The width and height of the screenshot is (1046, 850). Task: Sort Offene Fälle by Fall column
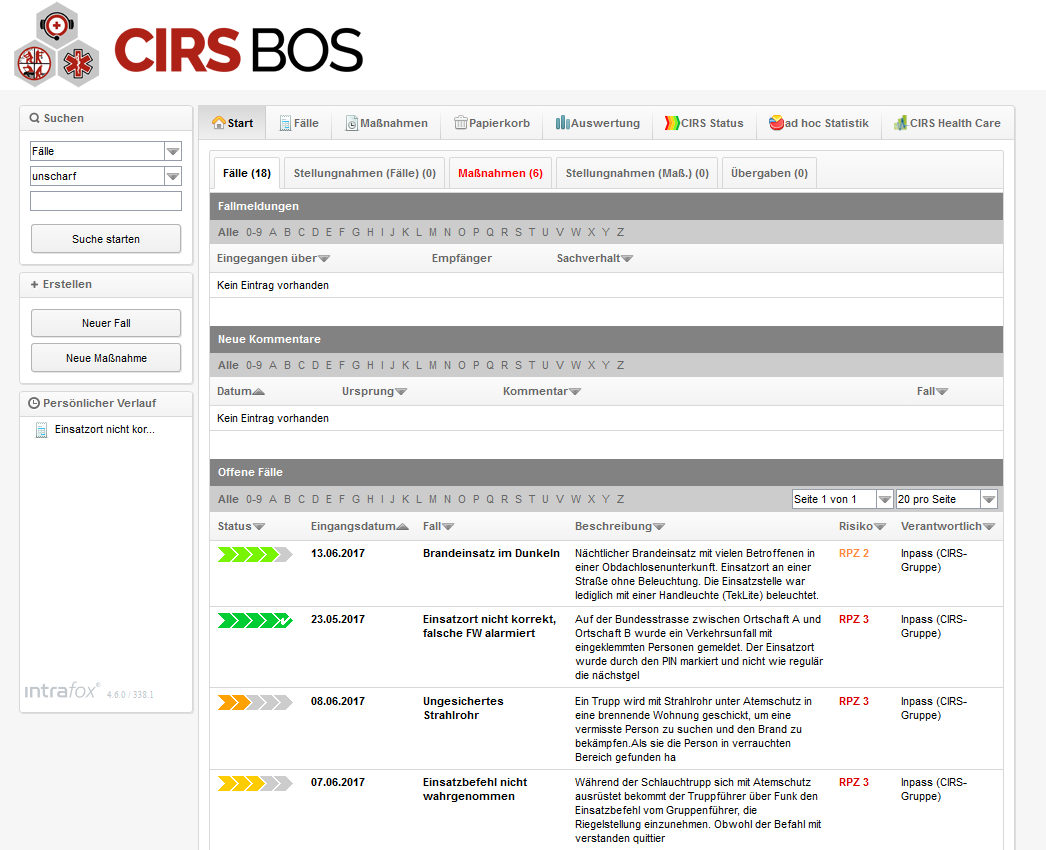(x=438, y=526)
